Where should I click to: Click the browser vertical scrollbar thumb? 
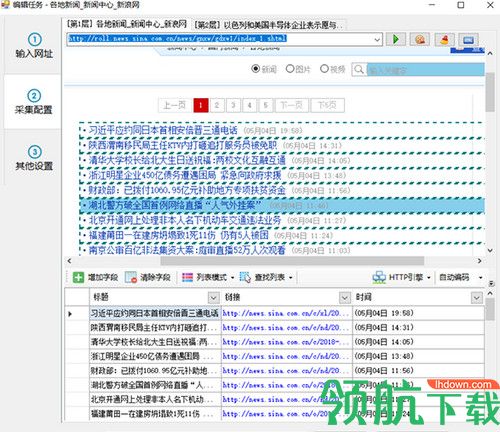pyautogui.click(x=490, y=92)
